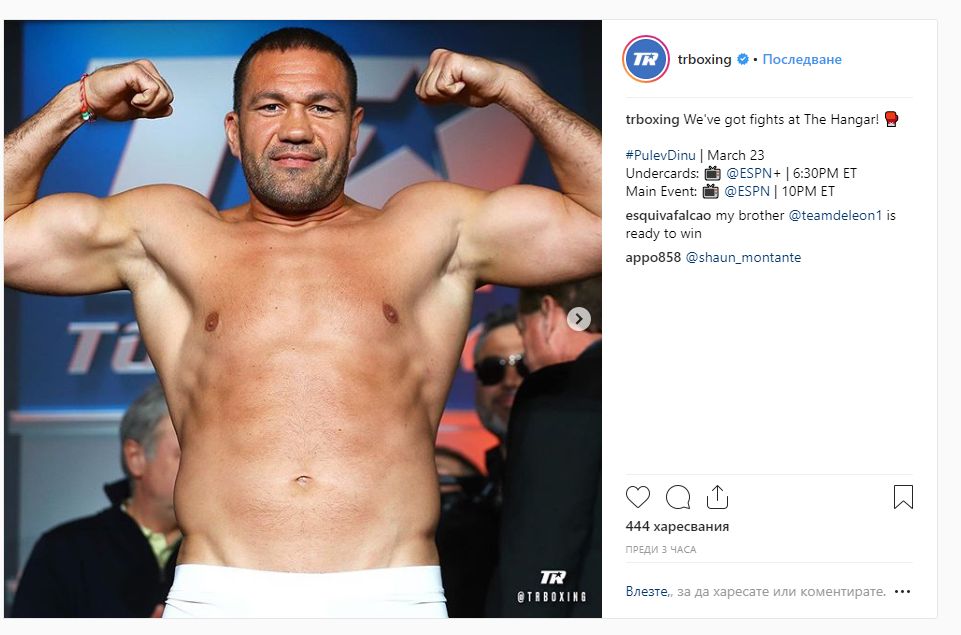
Task: Click the blue verified badge
Action: coord(743,60)
